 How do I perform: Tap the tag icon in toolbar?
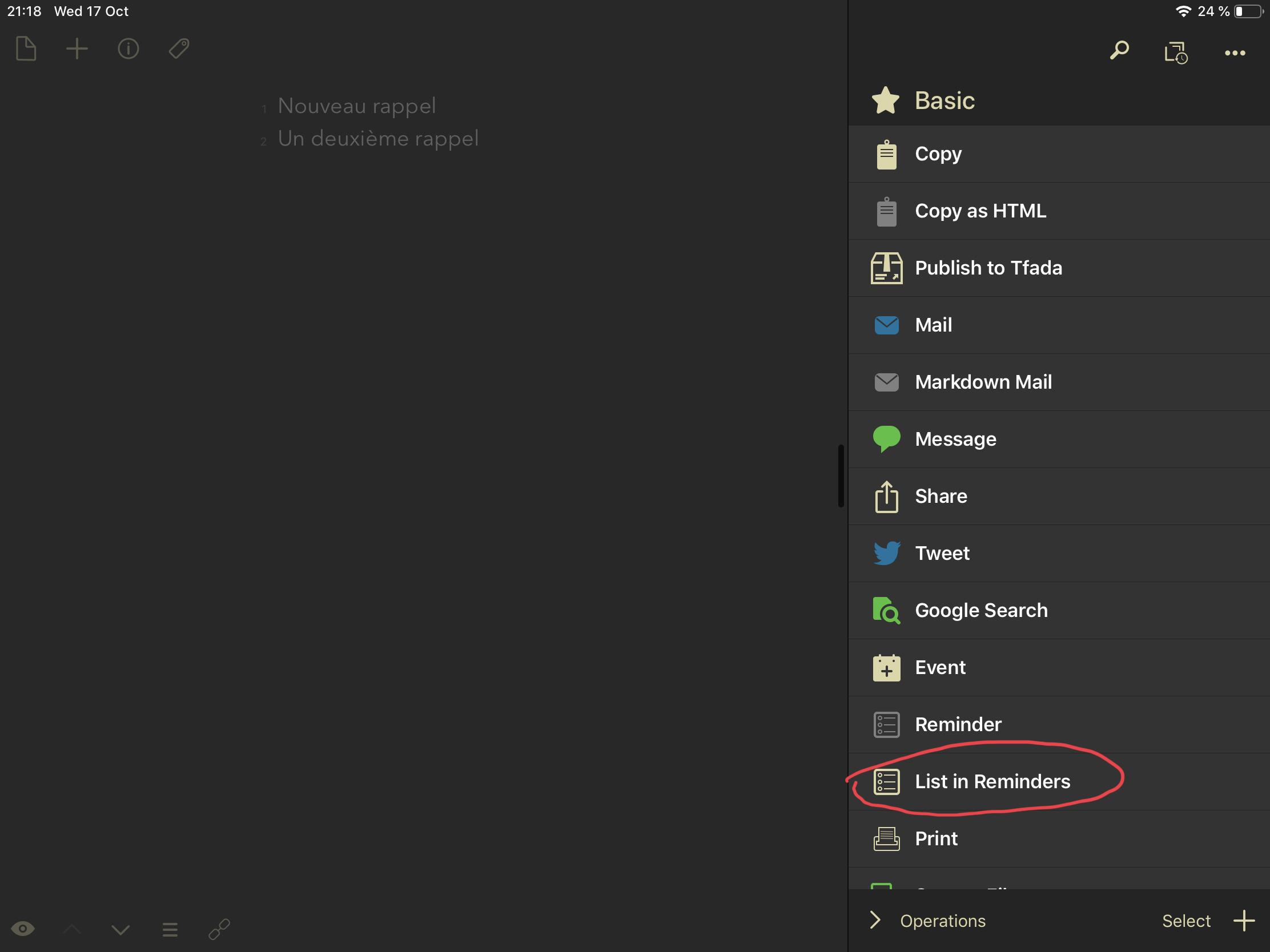(179, 49)
